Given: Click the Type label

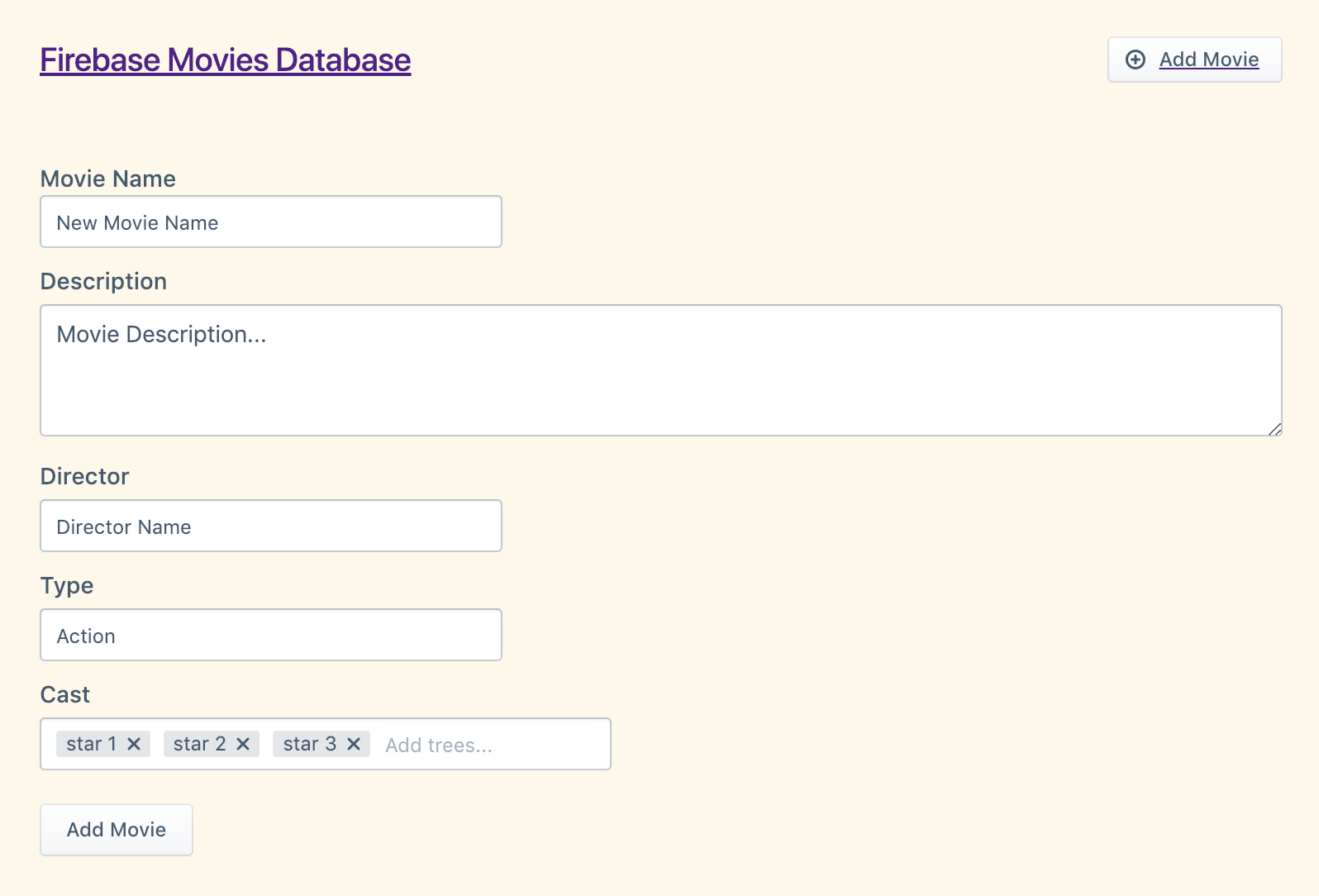Looking at the screenshot, I should click(x=67, y=586).
